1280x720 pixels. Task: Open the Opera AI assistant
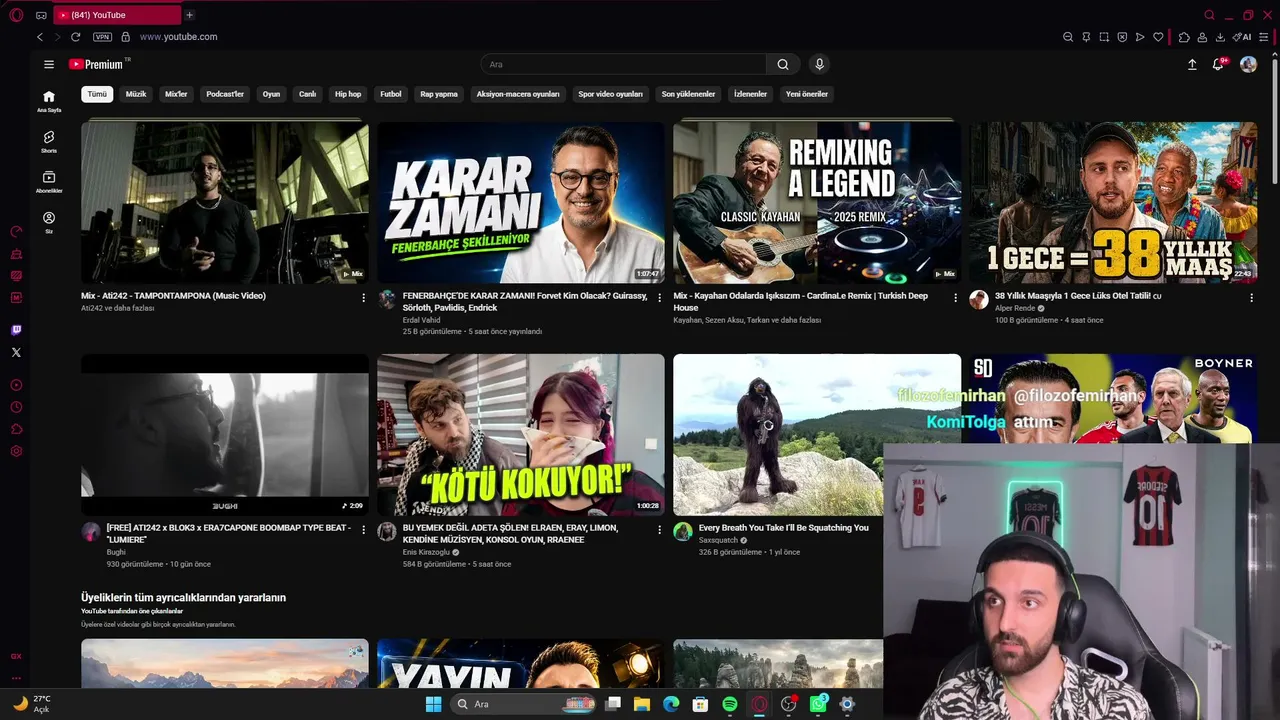pos(1242,37)
